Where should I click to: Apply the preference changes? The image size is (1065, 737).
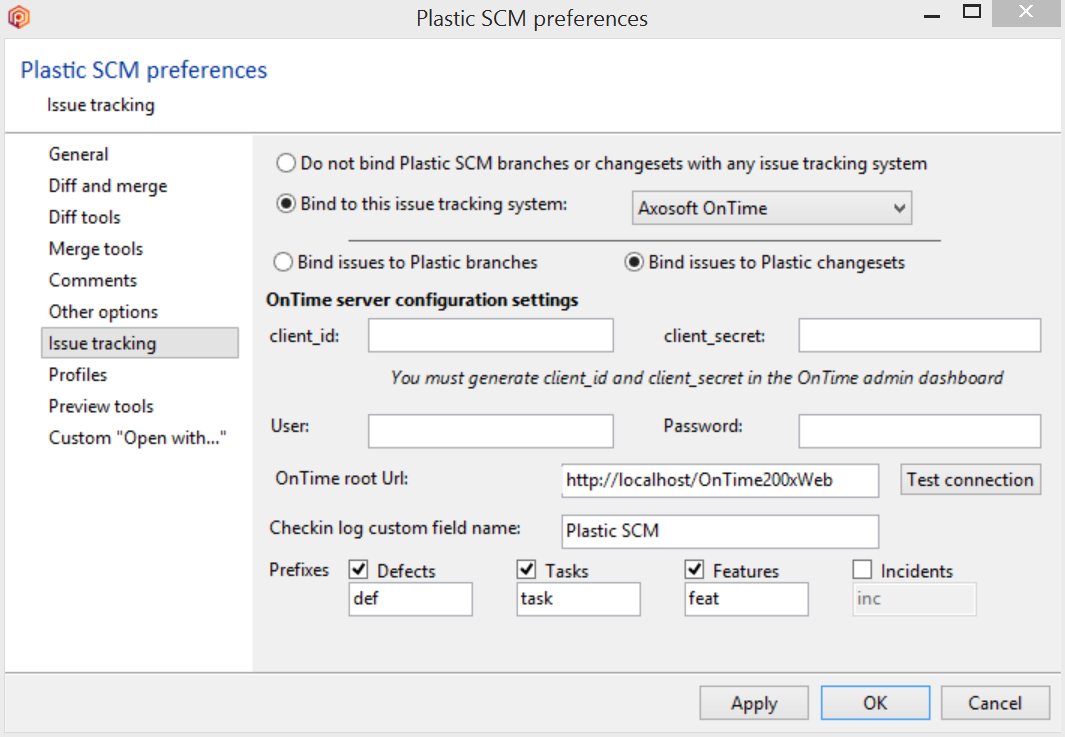pyautogui.click(x=754, y=702)
